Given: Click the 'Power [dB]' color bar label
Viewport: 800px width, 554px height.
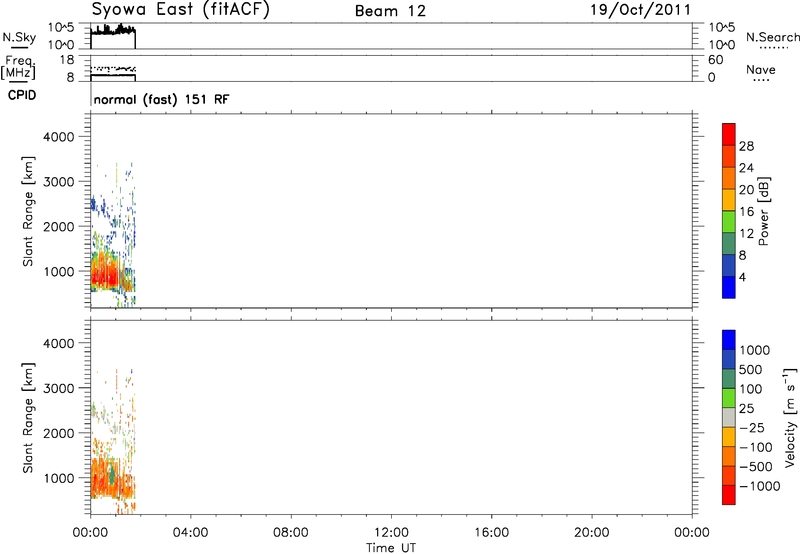Looking at the screenshot, I should [764, 211].
